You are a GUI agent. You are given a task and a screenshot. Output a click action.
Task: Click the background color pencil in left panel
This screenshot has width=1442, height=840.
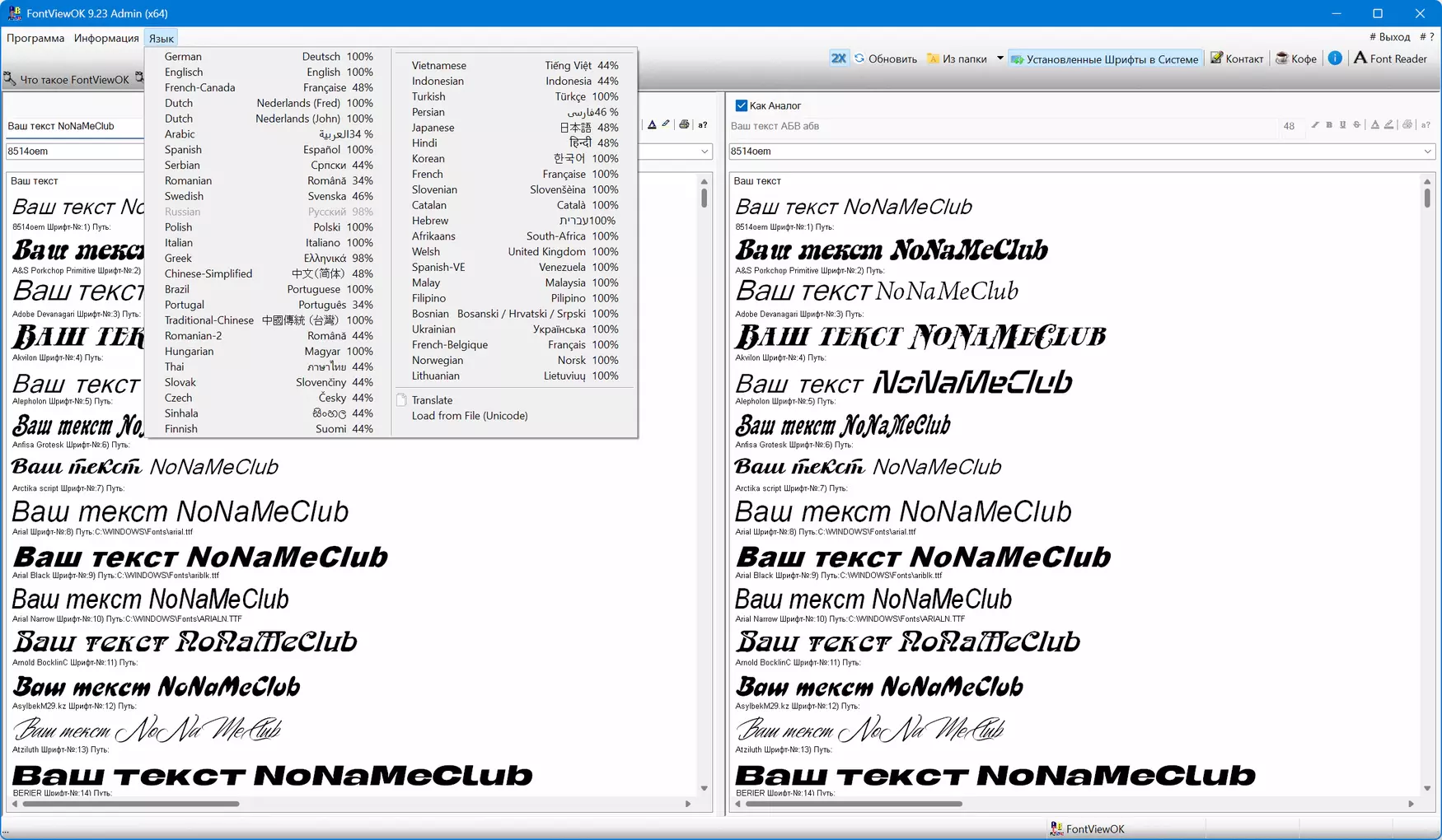click(666, 125)
